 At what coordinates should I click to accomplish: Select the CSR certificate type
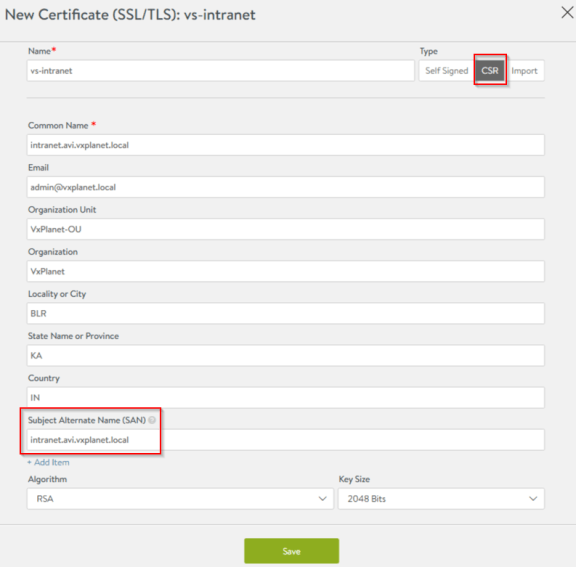tap(490, 71)
